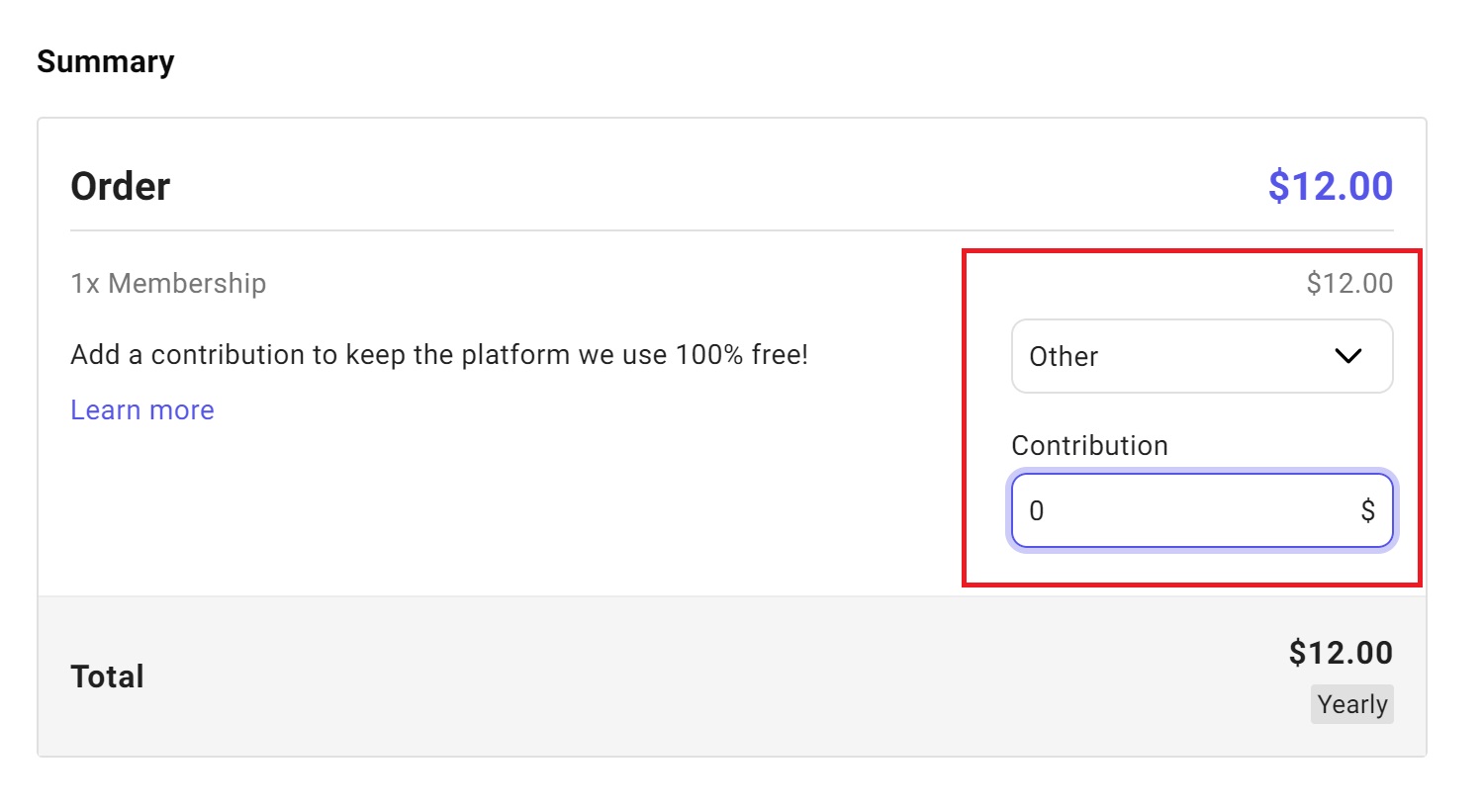The width and height of the screenshot is (1483, 812).
Task: Click the Contribution field label
Action: pyautogui.click(x=1089, y=445)
